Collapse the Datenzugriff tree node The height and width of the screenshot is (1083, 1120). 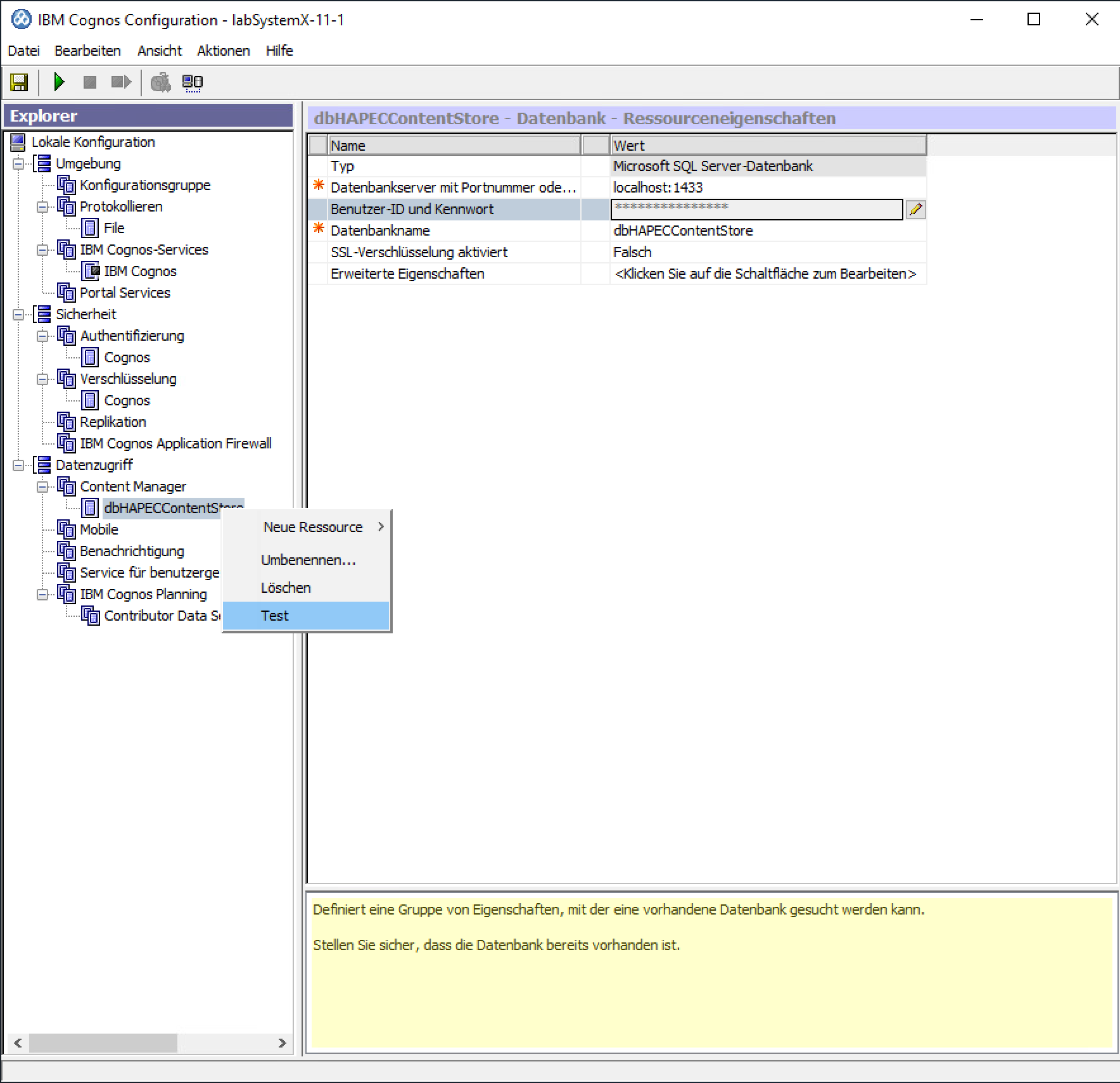(x=18, y=465)
